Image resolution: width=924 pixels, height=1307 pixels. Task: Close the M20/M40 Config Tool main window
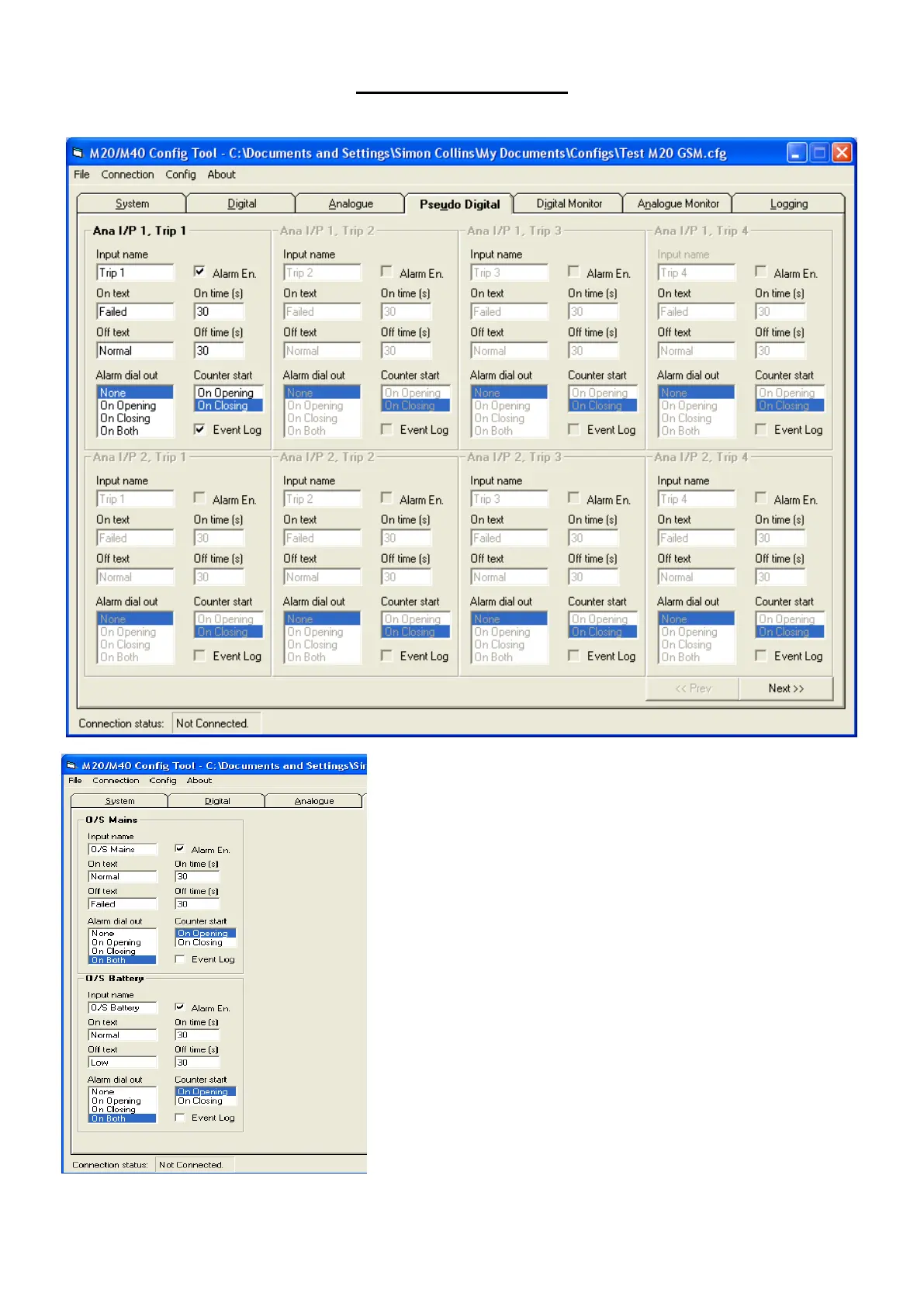pos(842,153)
